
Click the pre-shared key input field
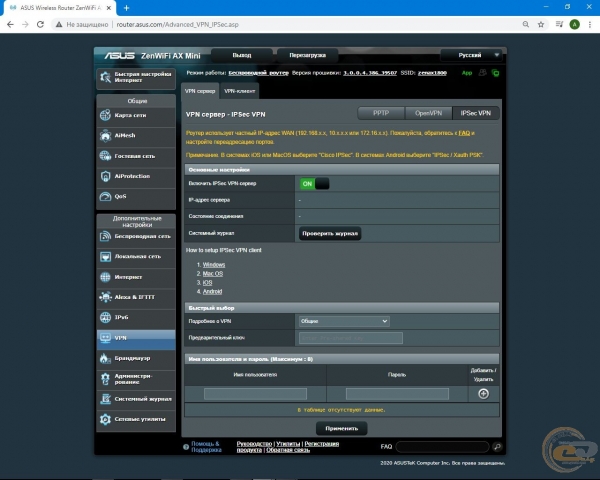(351, 338)
